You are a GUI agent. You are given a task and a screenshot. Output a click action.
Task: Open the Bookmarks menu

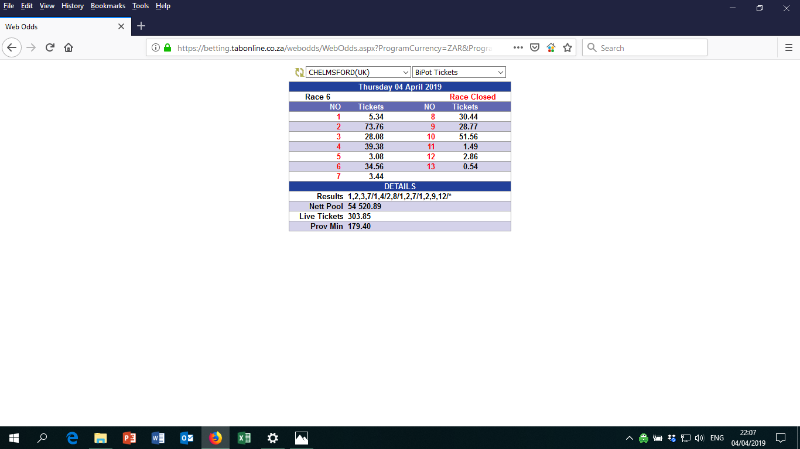click(x=108, y=6)
